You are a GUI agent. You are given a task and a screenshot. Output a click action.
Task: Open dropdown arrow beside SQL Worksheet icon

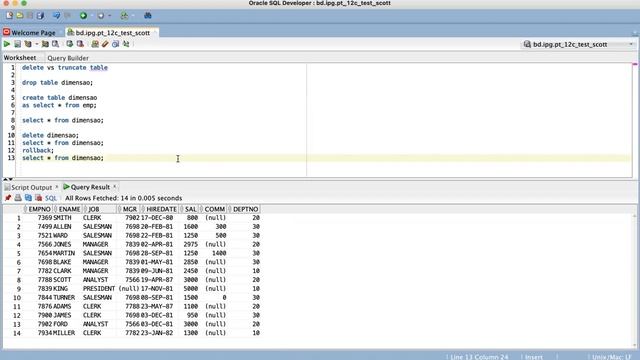133,16
